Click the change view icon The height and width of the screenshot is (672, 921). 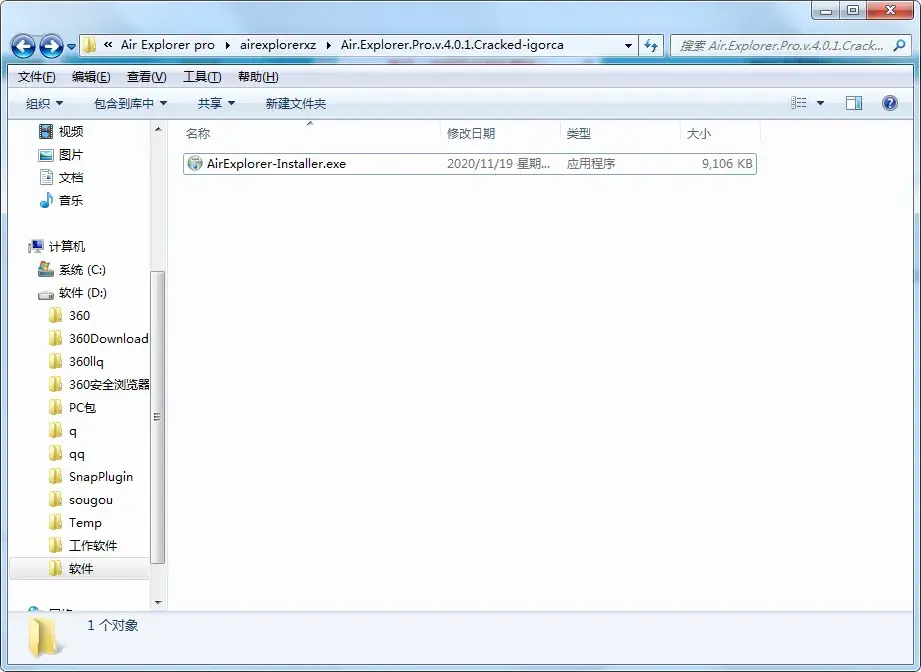point(798,103)
